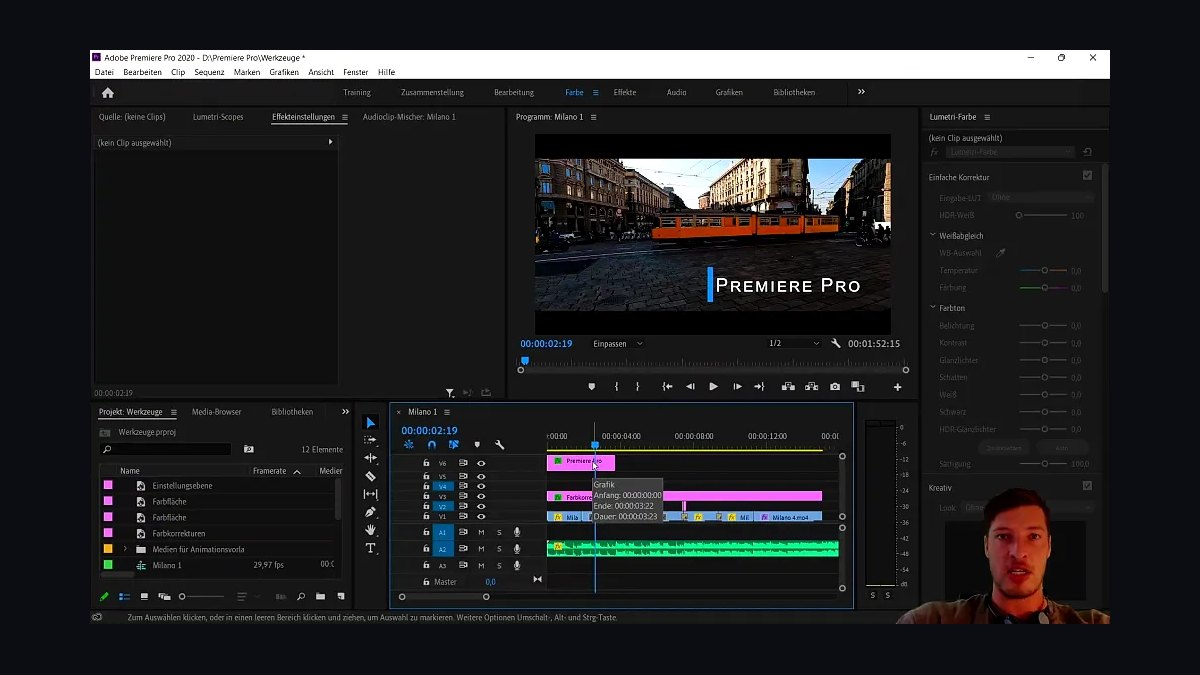1200x675 pixels.
Task: Toggle V4 track targeting
Action: click(x=443, y=486)
